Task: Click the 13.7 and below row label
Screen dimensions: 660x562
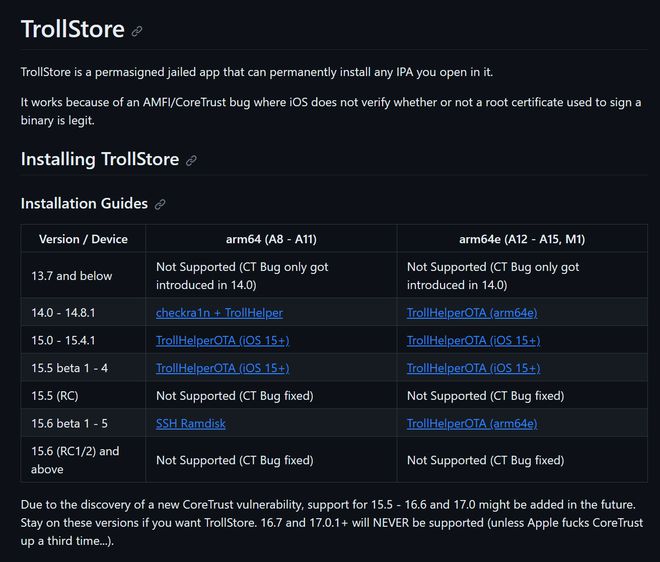Action: tap(72, 276)
